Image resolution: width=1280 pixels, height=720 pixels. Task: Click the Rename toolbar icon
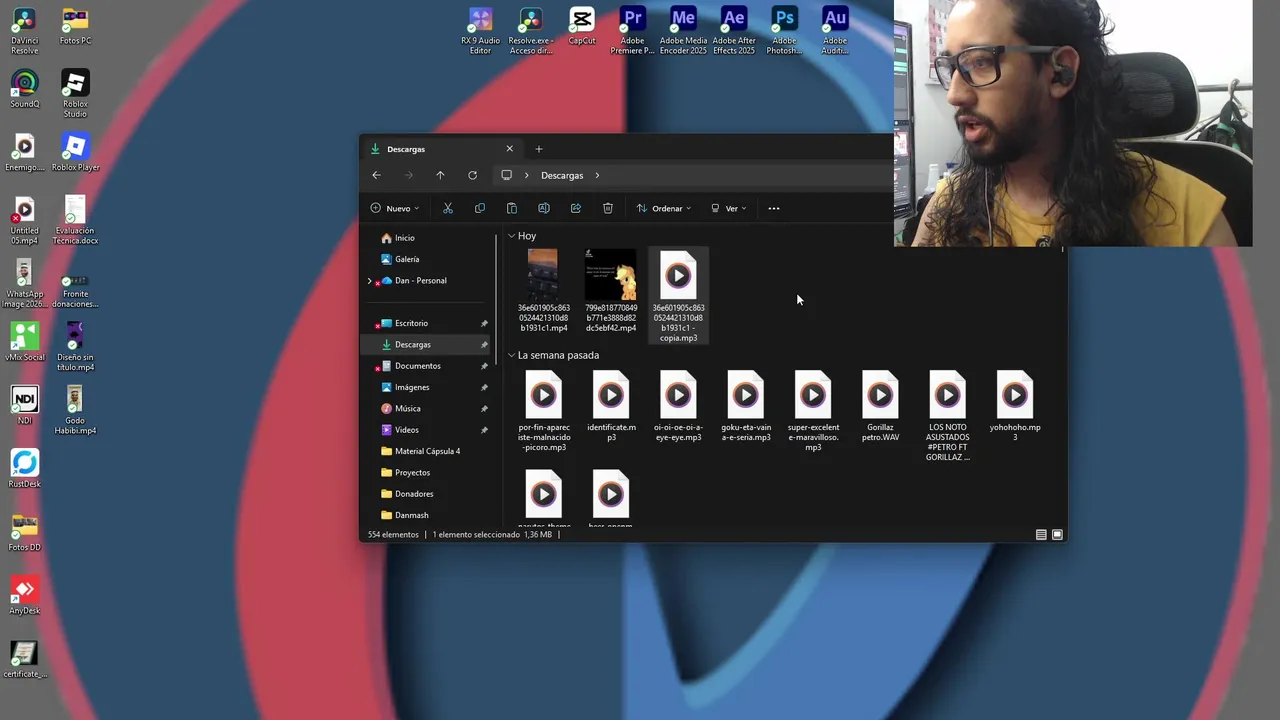544,208
